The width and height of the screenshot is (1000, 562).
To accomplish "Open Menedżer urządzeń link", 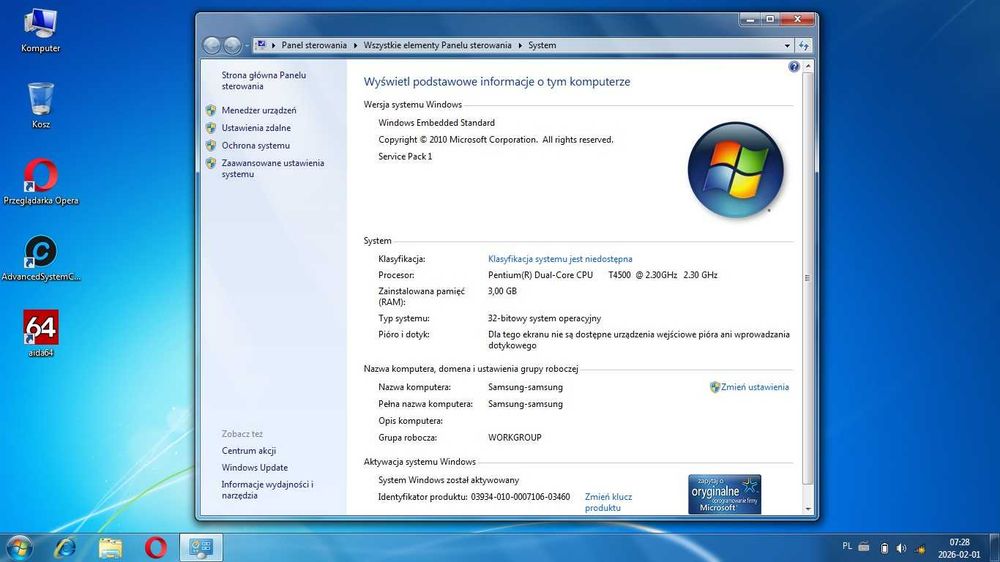I will pyautogui.click(x=259, y=110).
